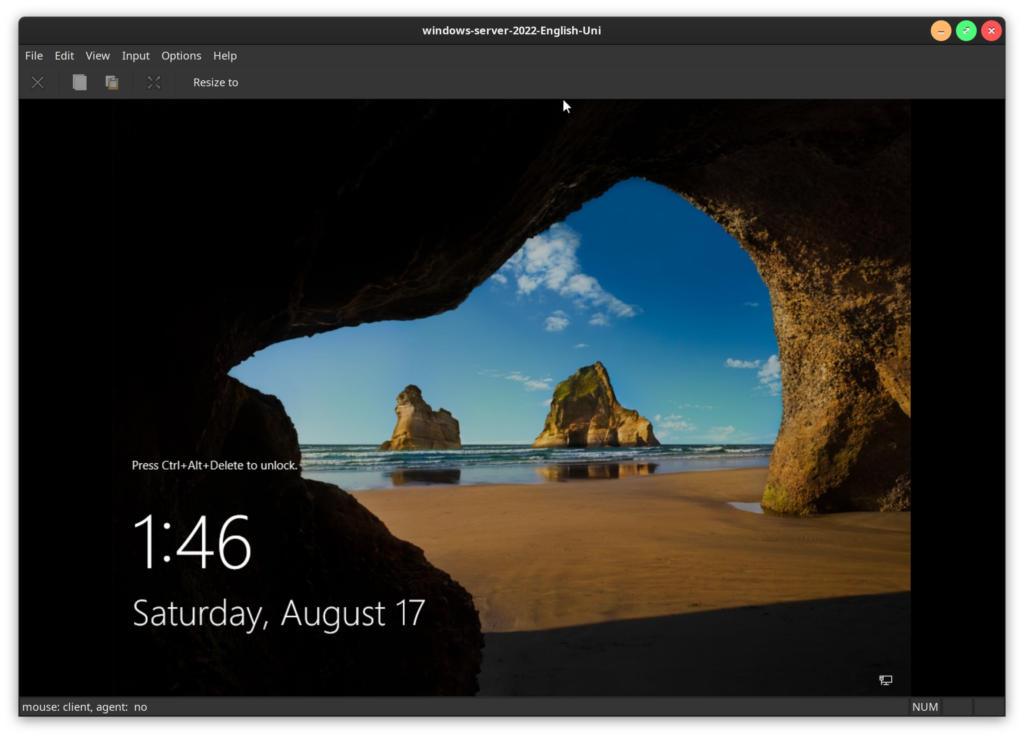The width and height of the screenshot is (1024, 737).
Task: Maximize the viewer with the green button
Action: [x=966, y=30]
